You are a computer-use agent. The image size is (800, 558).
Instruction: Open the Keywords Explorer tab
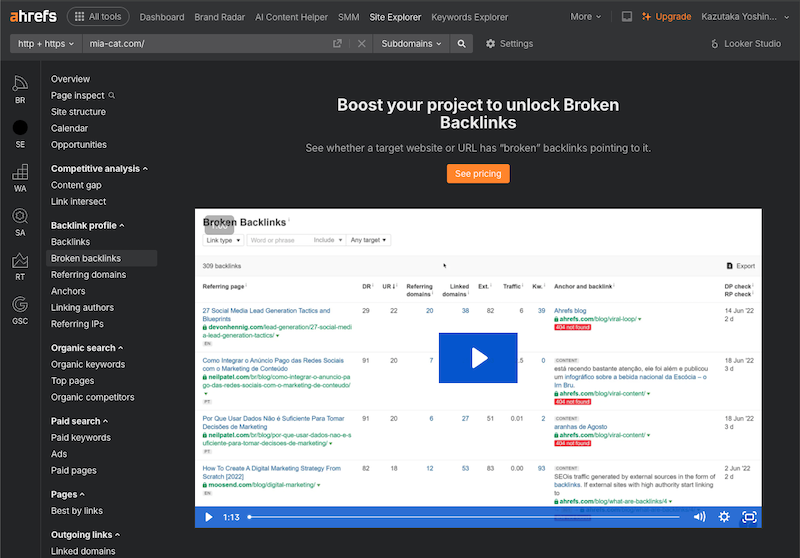point(470,17)
